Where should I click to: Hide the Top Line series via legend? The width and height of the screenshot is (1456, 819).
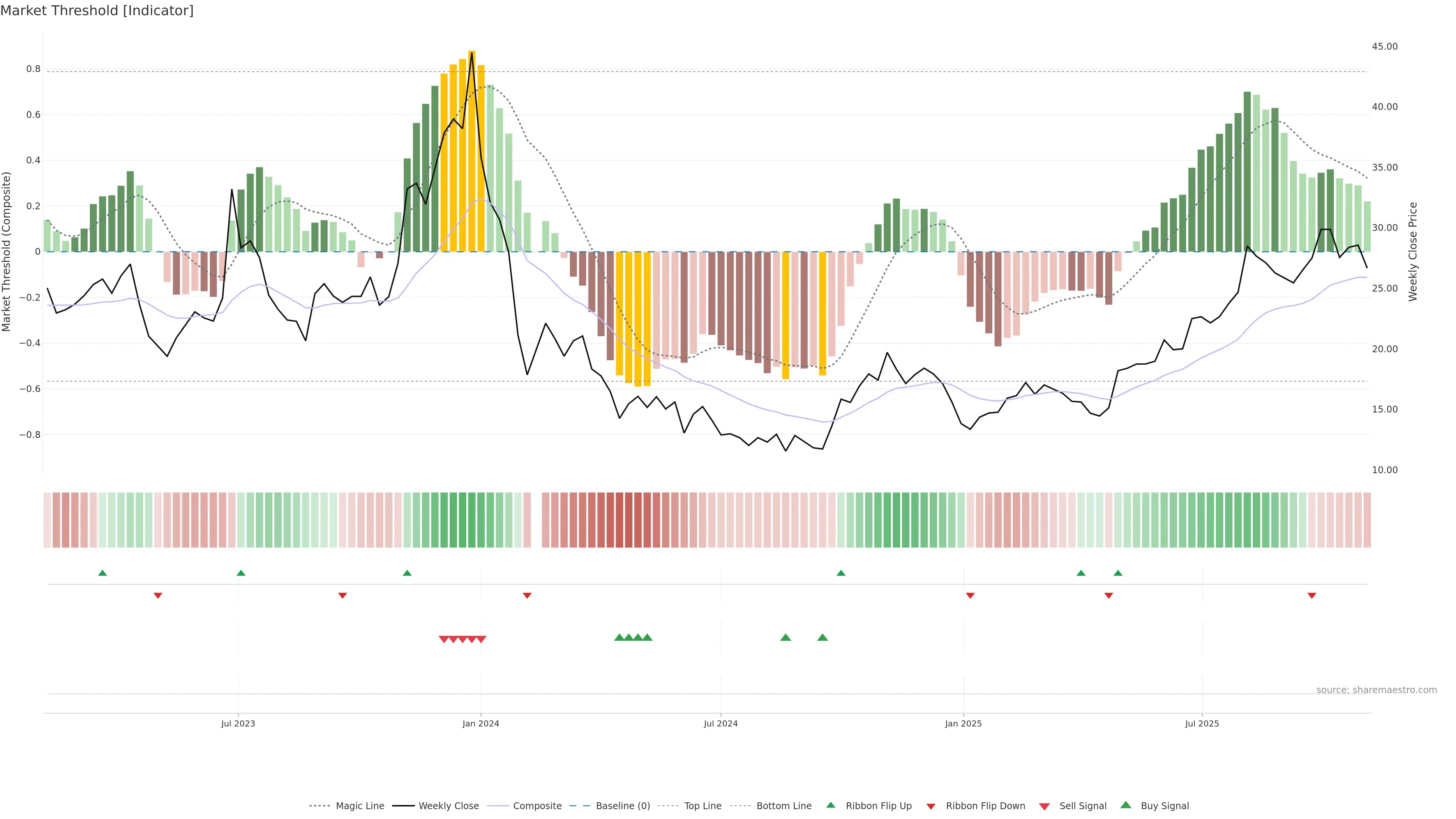pos(703,806)
